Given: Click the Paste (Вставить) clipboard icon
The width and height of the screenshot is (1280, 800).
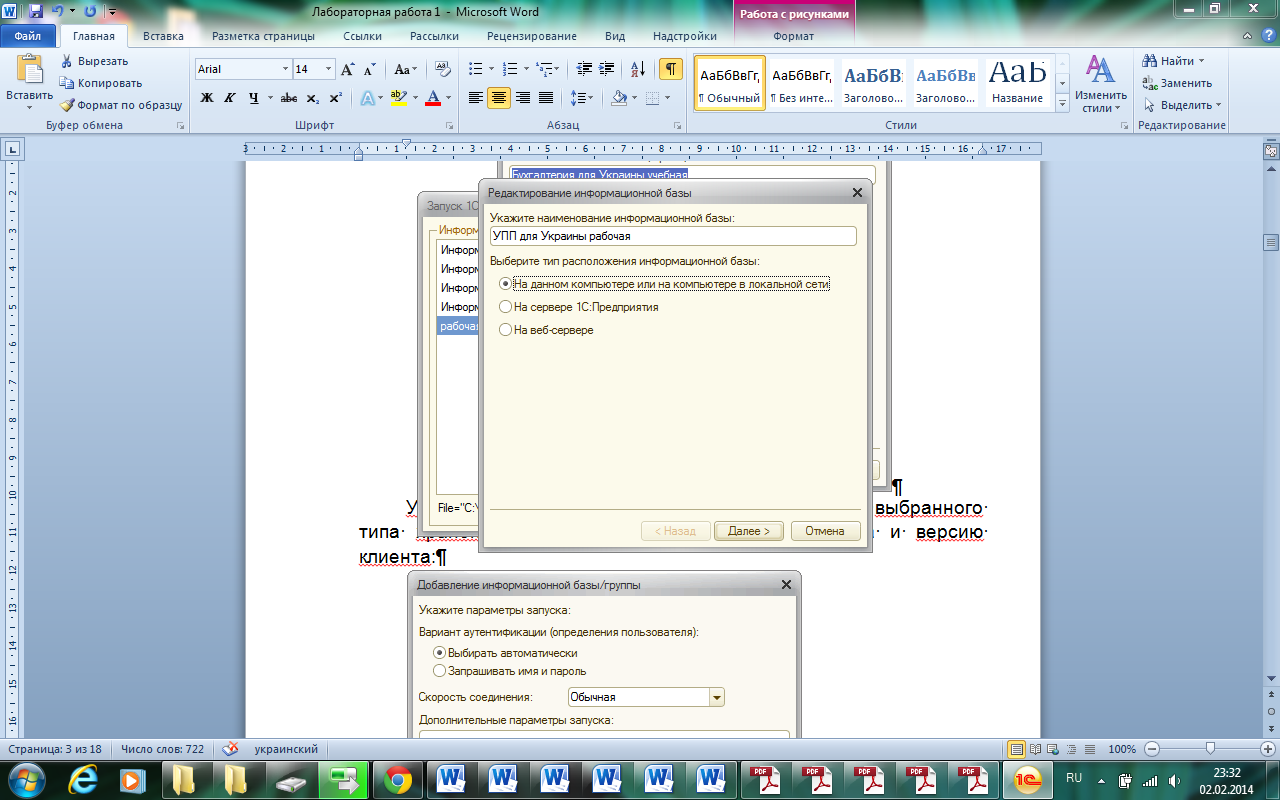Looking at the screenshot, I should [29, 69].
